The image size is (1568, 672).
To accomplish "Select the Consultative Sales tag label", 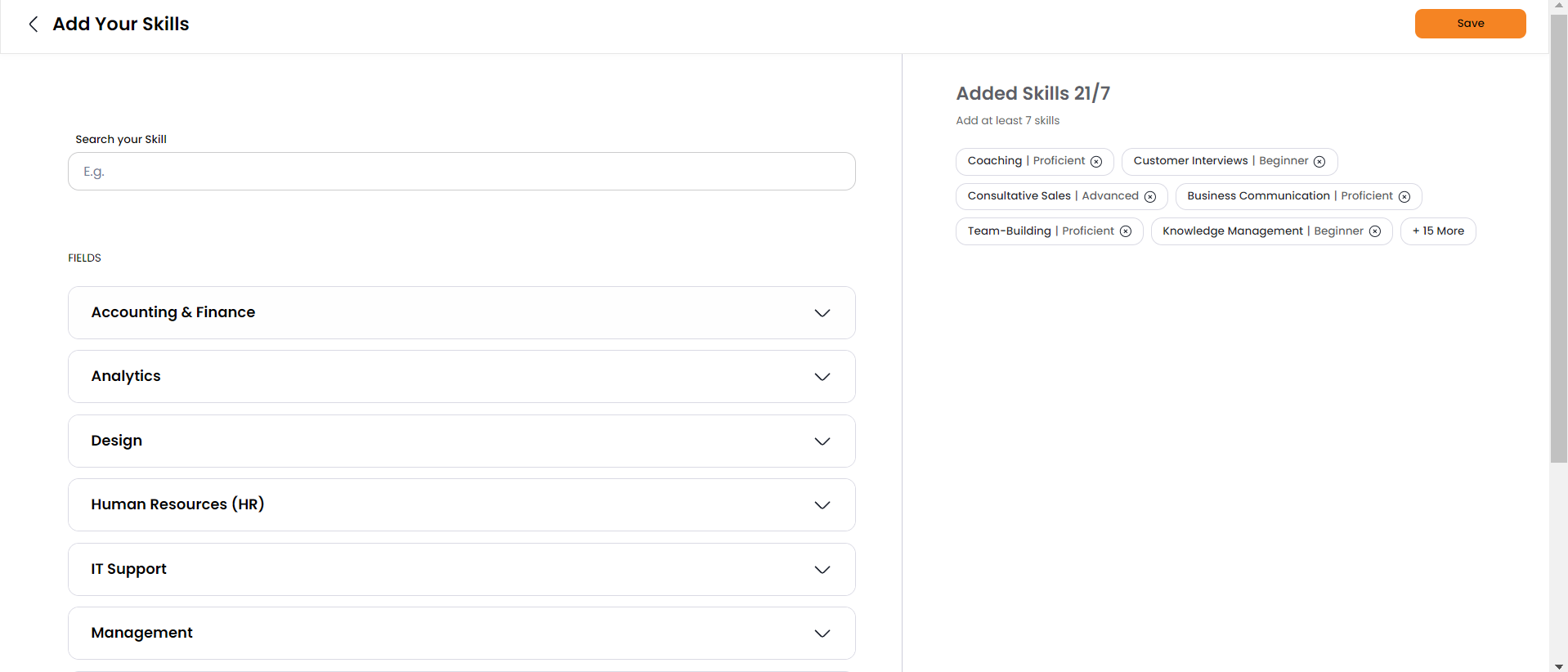I will [x=1019, y=196].
